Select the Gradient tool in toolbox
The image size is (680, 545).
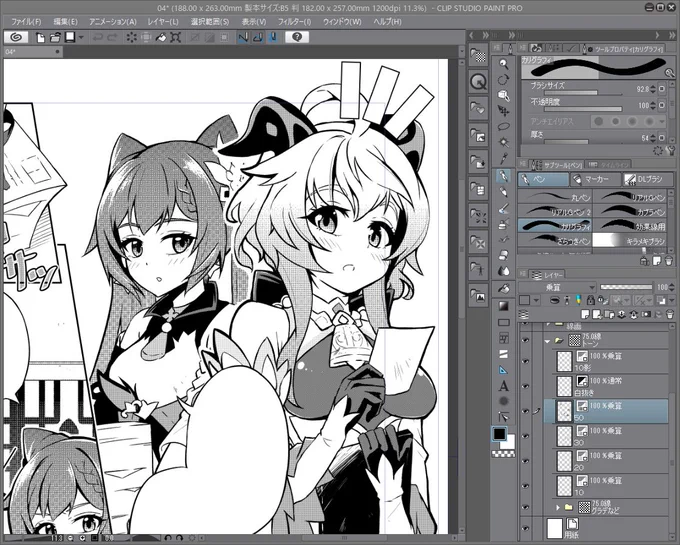pyautogui.click(x=503, y=306)
